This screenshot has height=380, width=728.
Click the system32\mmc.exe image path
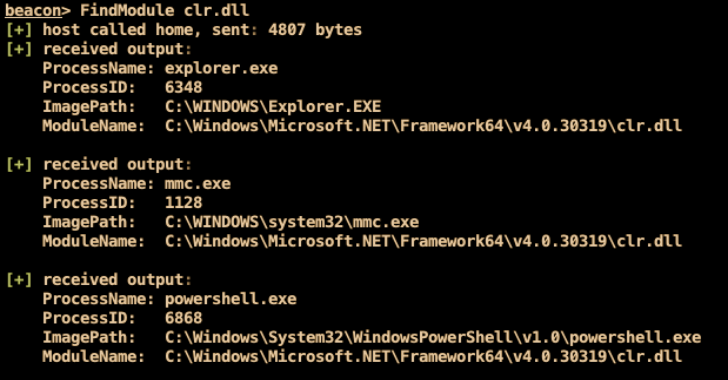pos(292,222)
